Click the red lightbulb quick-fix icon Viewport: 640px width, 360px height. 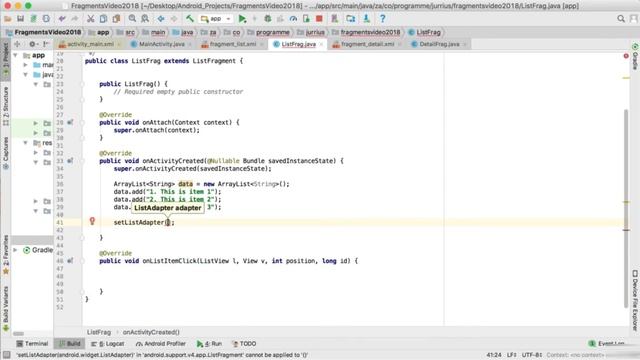(92, 221)
